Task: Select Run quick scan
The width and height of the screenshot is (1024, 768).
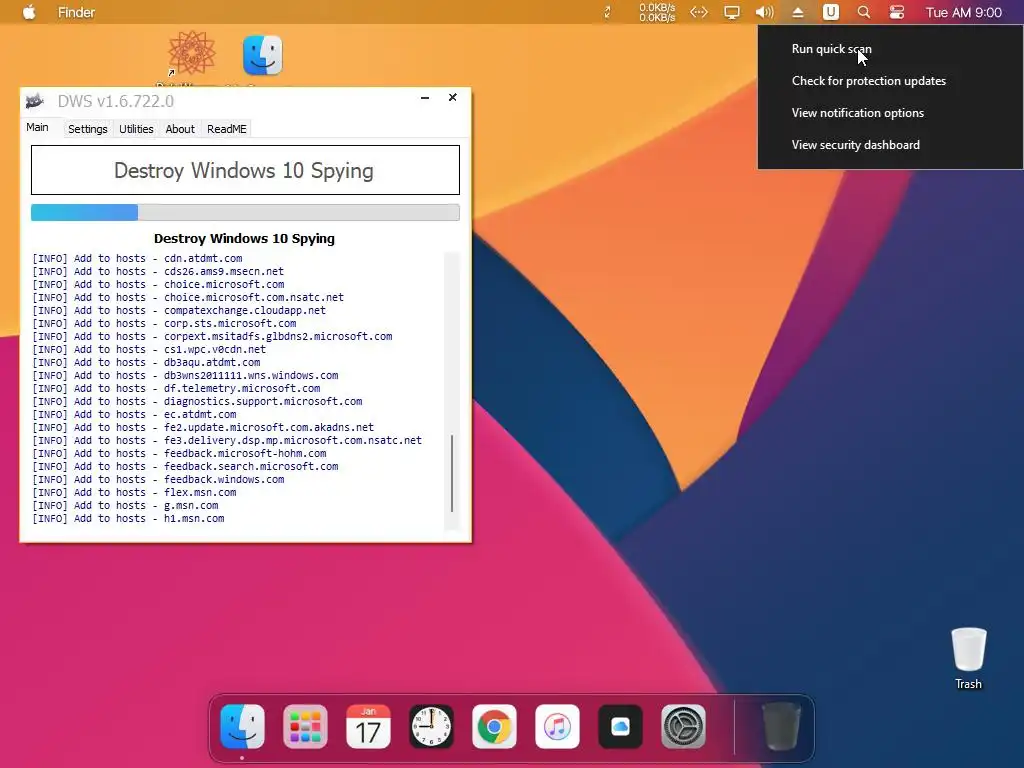Action: tap(831, 49)
